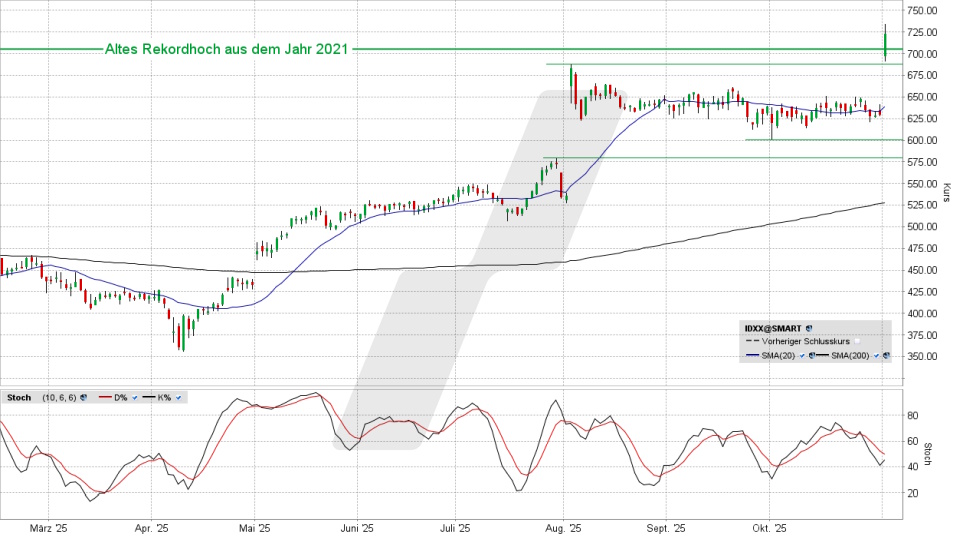The height and width of the screenshot is (540, 960).
Task: Uncheck the SMA(200) checkbox
Action: (876, 356)
